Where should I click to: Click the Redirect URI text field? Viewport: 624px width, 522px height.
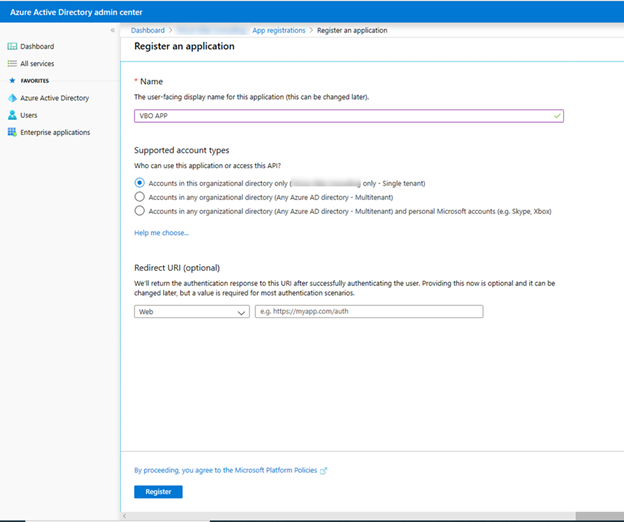coord(369,312)
